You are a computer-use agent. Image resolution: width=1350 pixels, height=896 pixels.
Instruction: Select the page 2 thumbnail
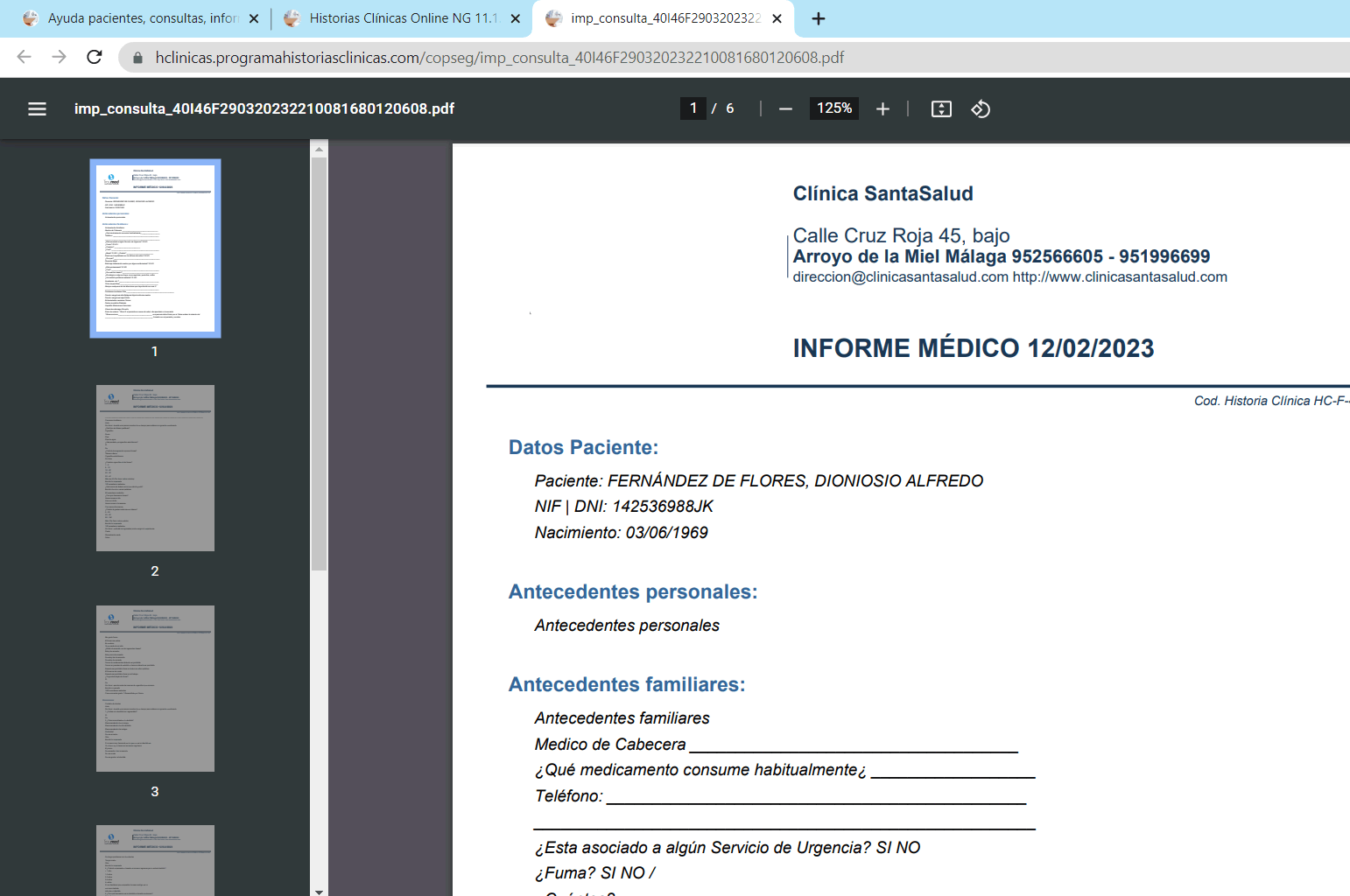[x=155, y=467]
